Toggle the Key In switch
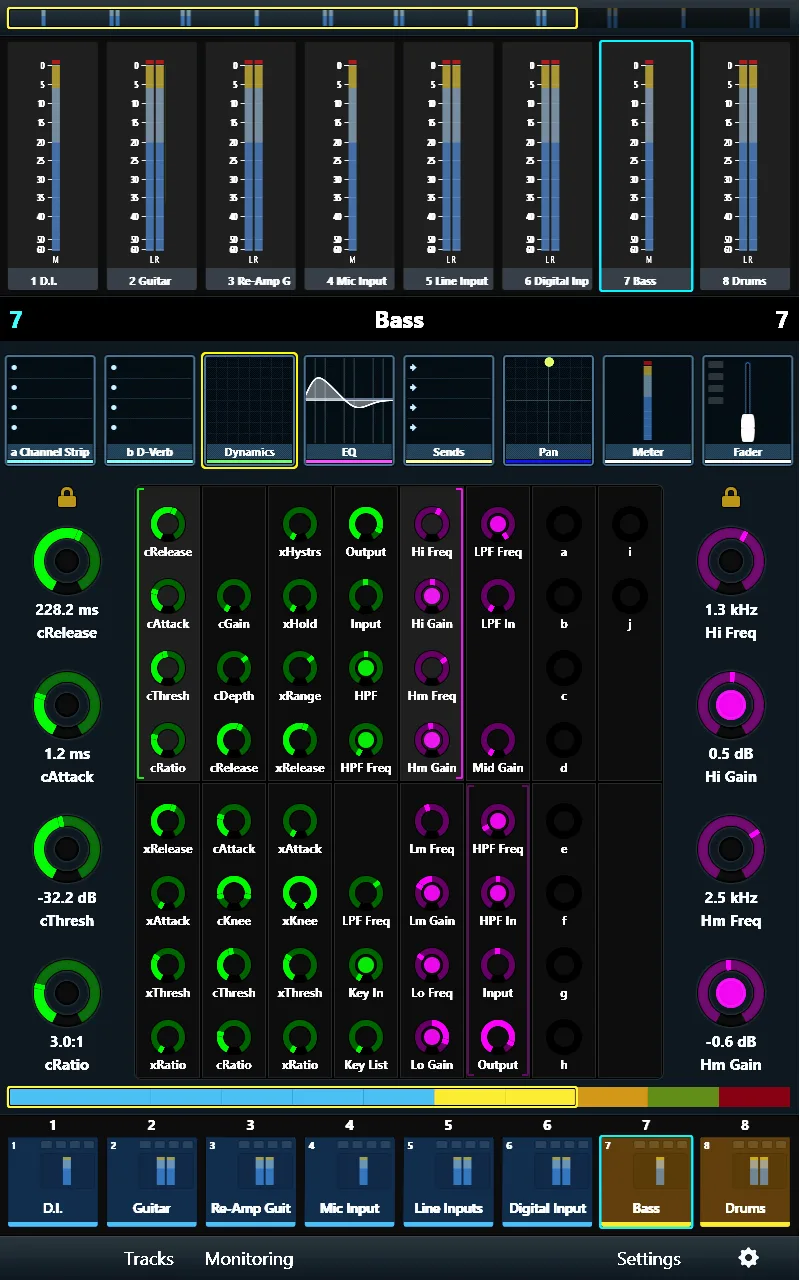Image resolution: width=800 pixels, height=1280 pixels. coord(366,965)
